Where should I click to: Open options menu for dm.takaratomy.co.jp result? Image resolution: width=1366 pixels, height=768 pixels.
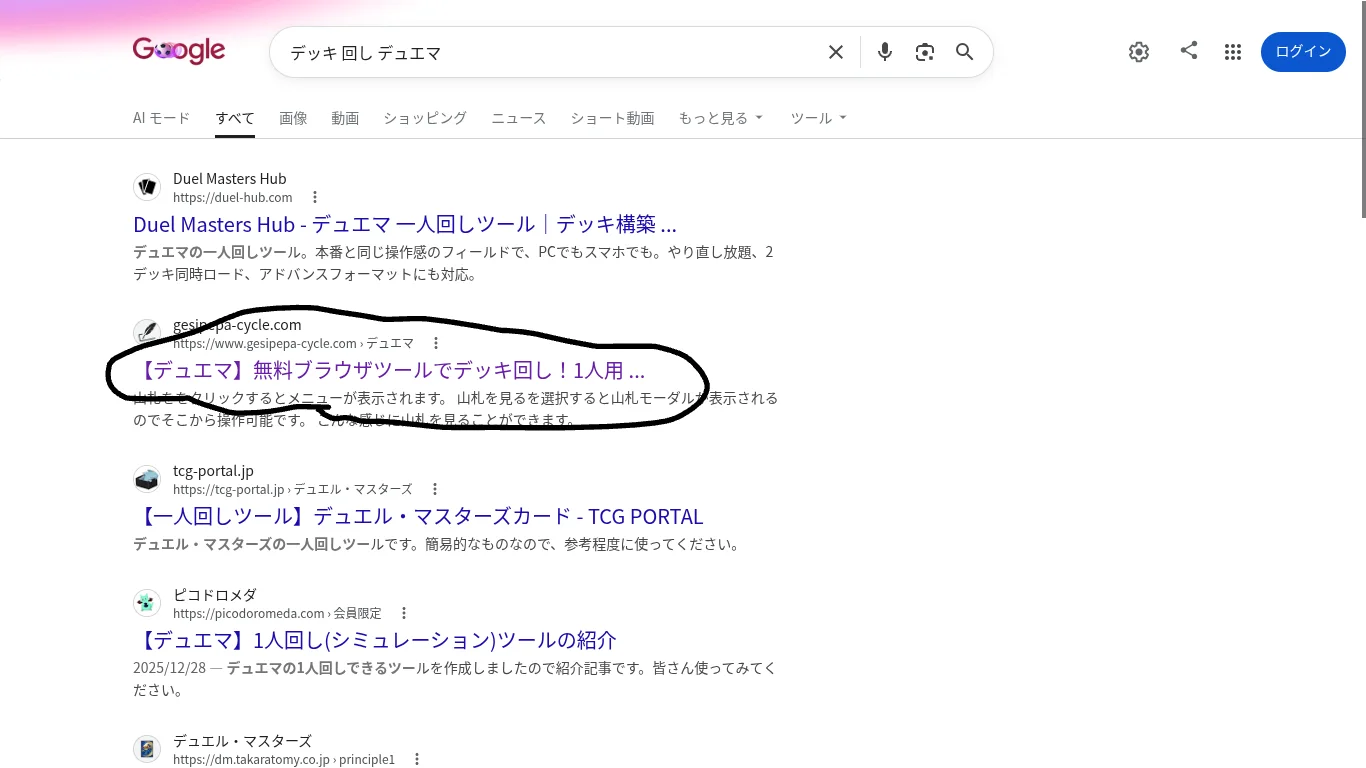[x=417, y=759]
